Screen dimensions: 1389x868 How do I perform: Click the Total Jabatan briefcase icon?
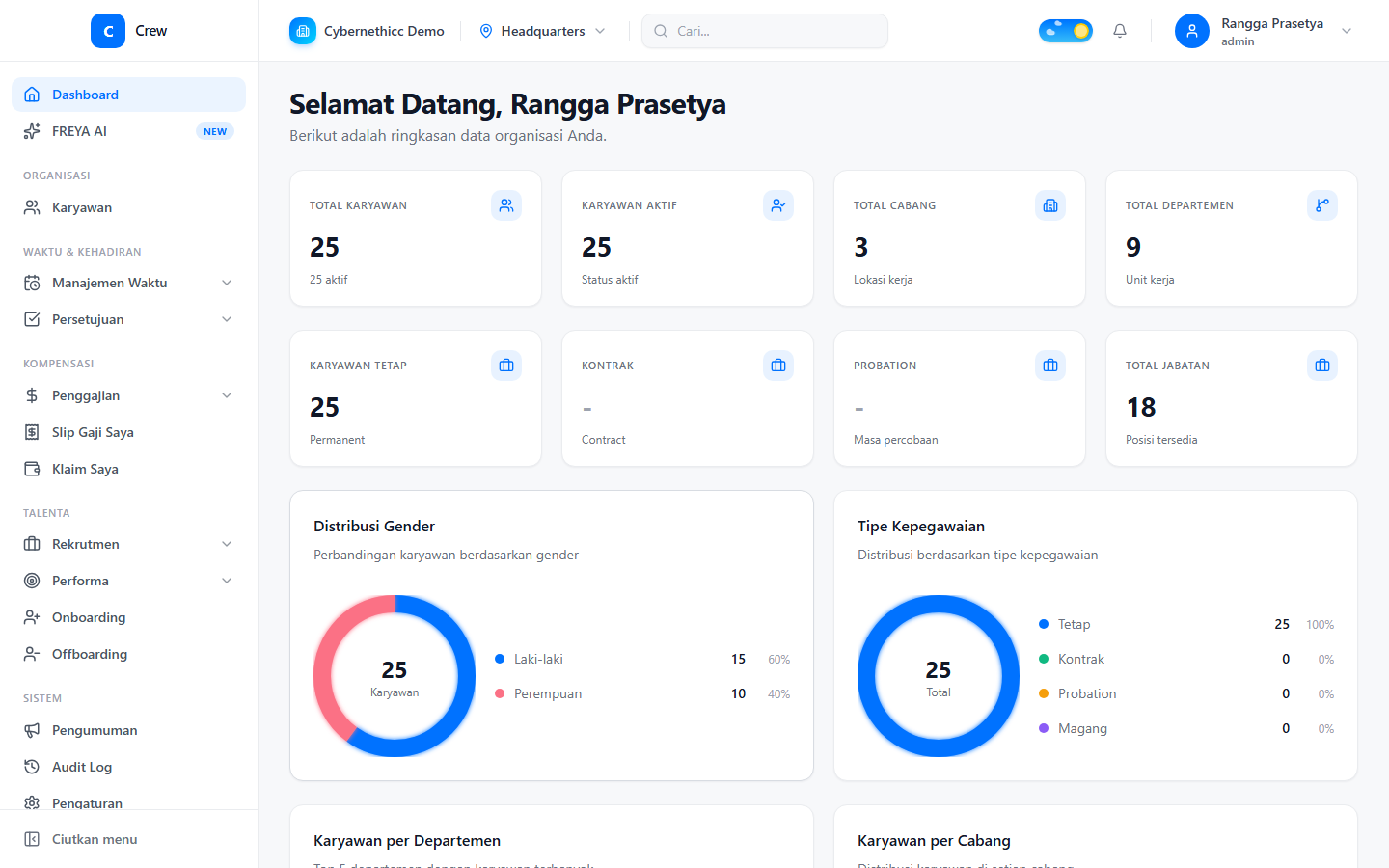(1322, 366)
